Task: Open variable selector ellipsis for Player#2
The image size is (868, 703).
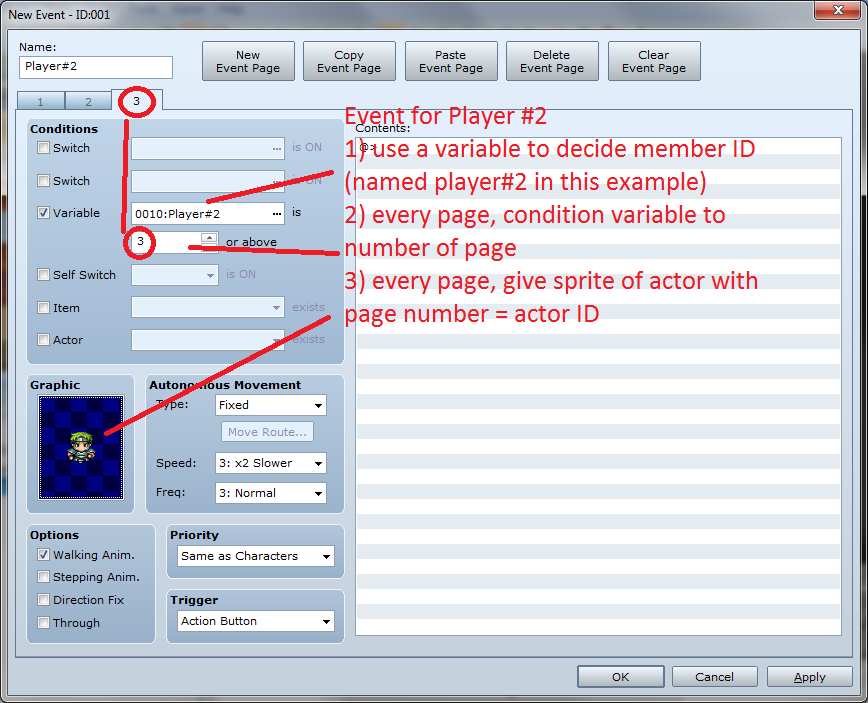Action: click(276, 213)
